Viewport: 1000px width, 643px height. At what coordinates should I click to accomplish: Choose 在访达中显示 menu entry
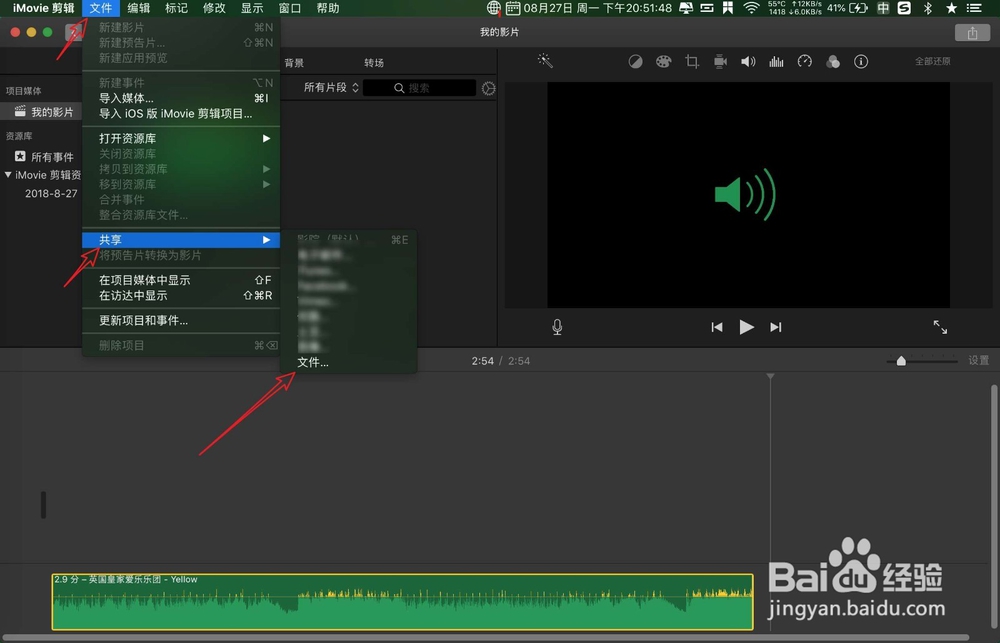click(x=181, y=295)
